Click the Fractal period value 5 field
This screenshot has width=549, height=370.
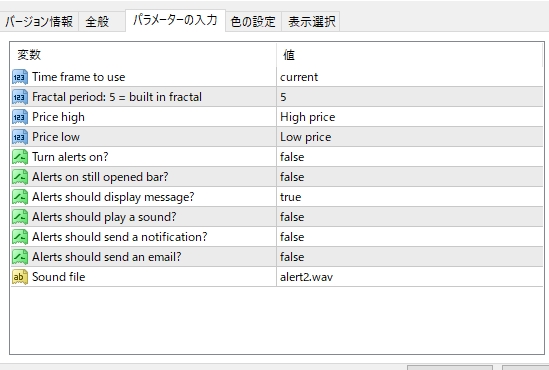point(410,97)
